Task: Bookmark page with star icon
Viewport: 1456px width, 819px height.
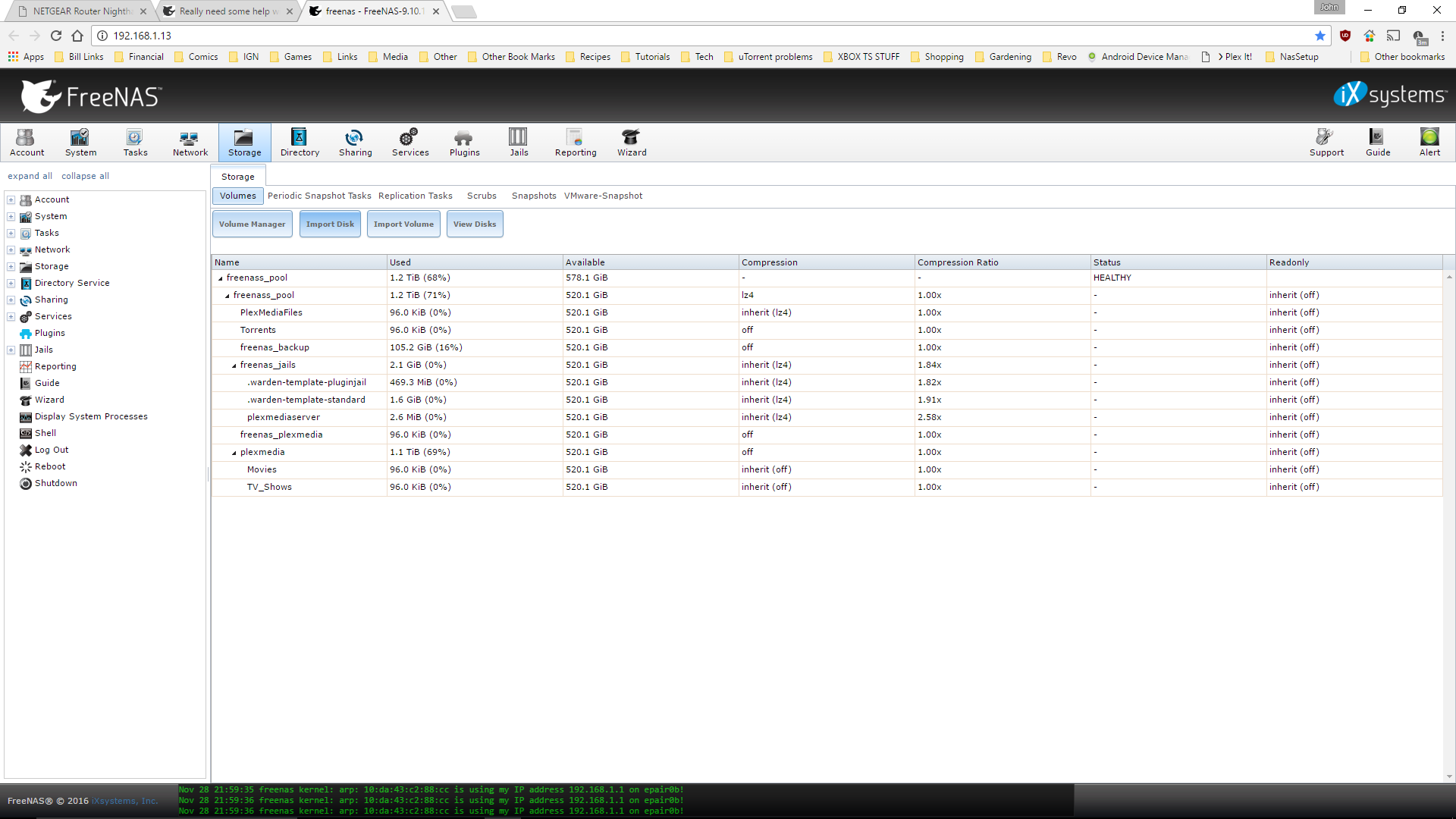Action: [x=1319, y=36]
